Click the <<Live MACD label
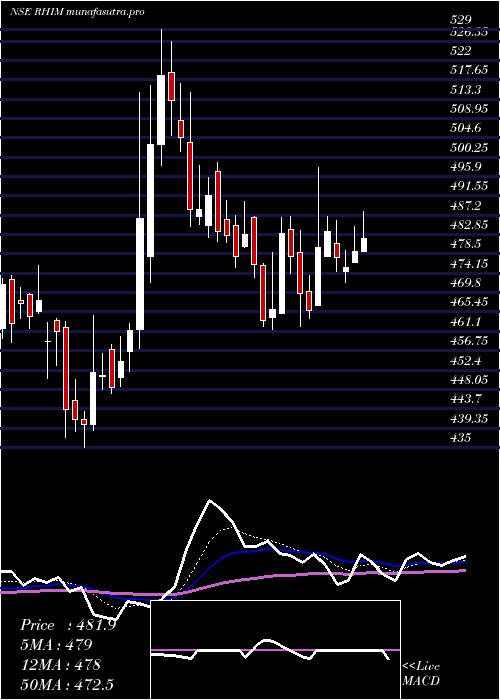 [x=421, y=674]
